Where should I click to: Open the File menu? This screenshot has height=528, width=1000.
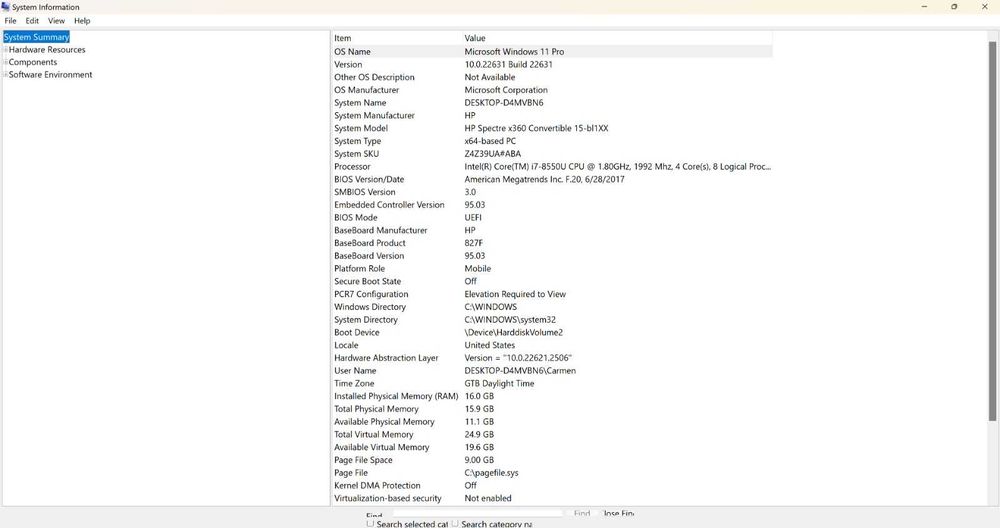click(10, 21)
